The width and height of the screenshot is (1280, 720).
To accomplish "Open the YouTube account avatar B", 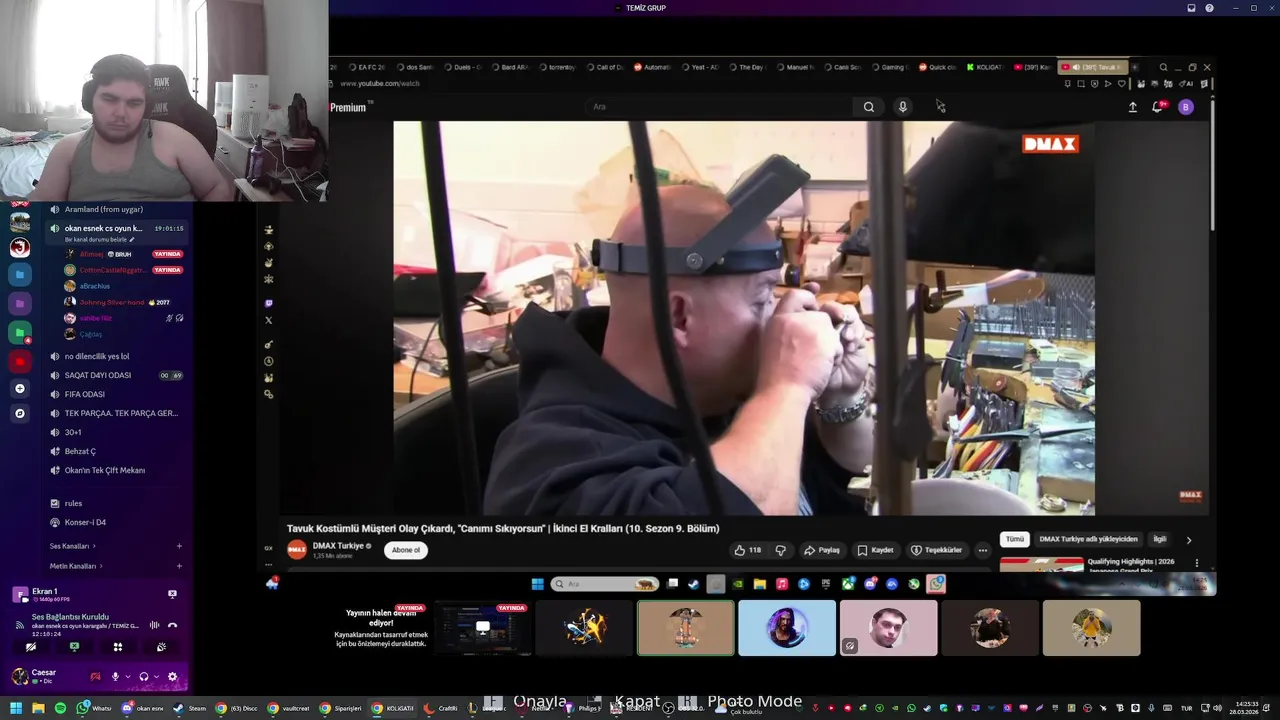I will click(x=1186, y=107).
